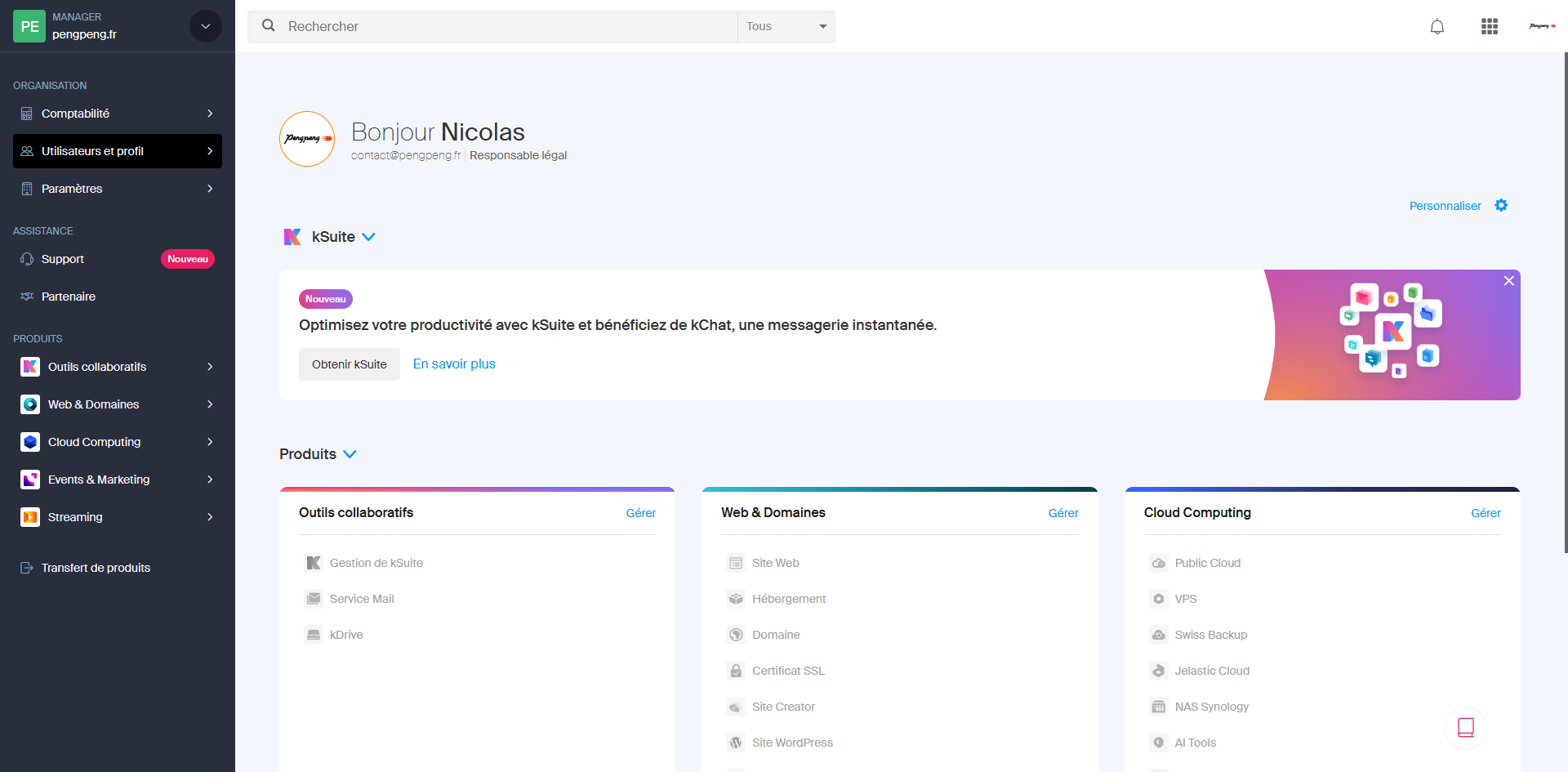Click the page vertical scrollbar

1565,302
